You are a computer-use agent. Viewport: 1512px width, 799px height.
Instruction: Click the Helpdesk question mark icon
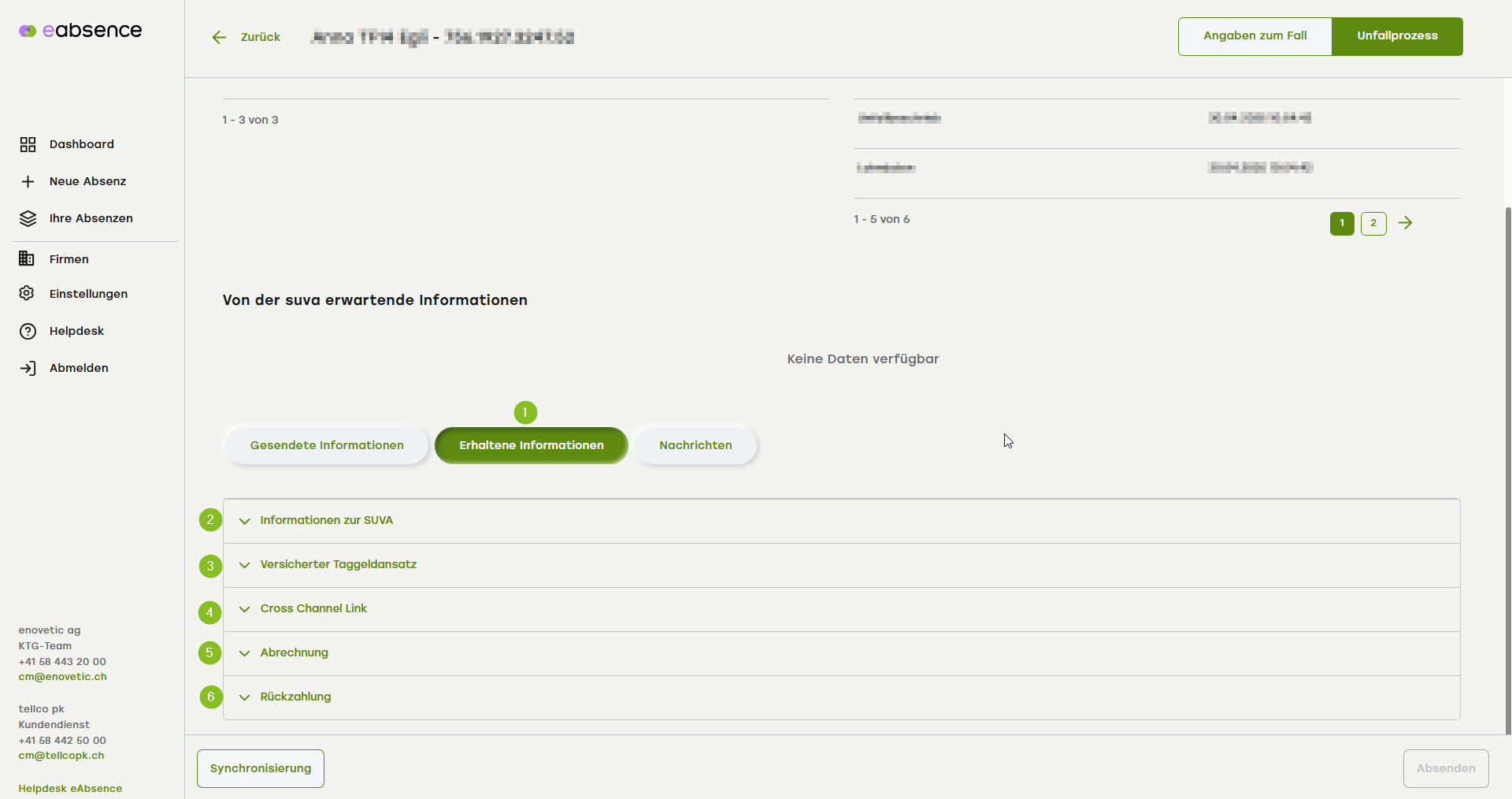pos(28,331)
